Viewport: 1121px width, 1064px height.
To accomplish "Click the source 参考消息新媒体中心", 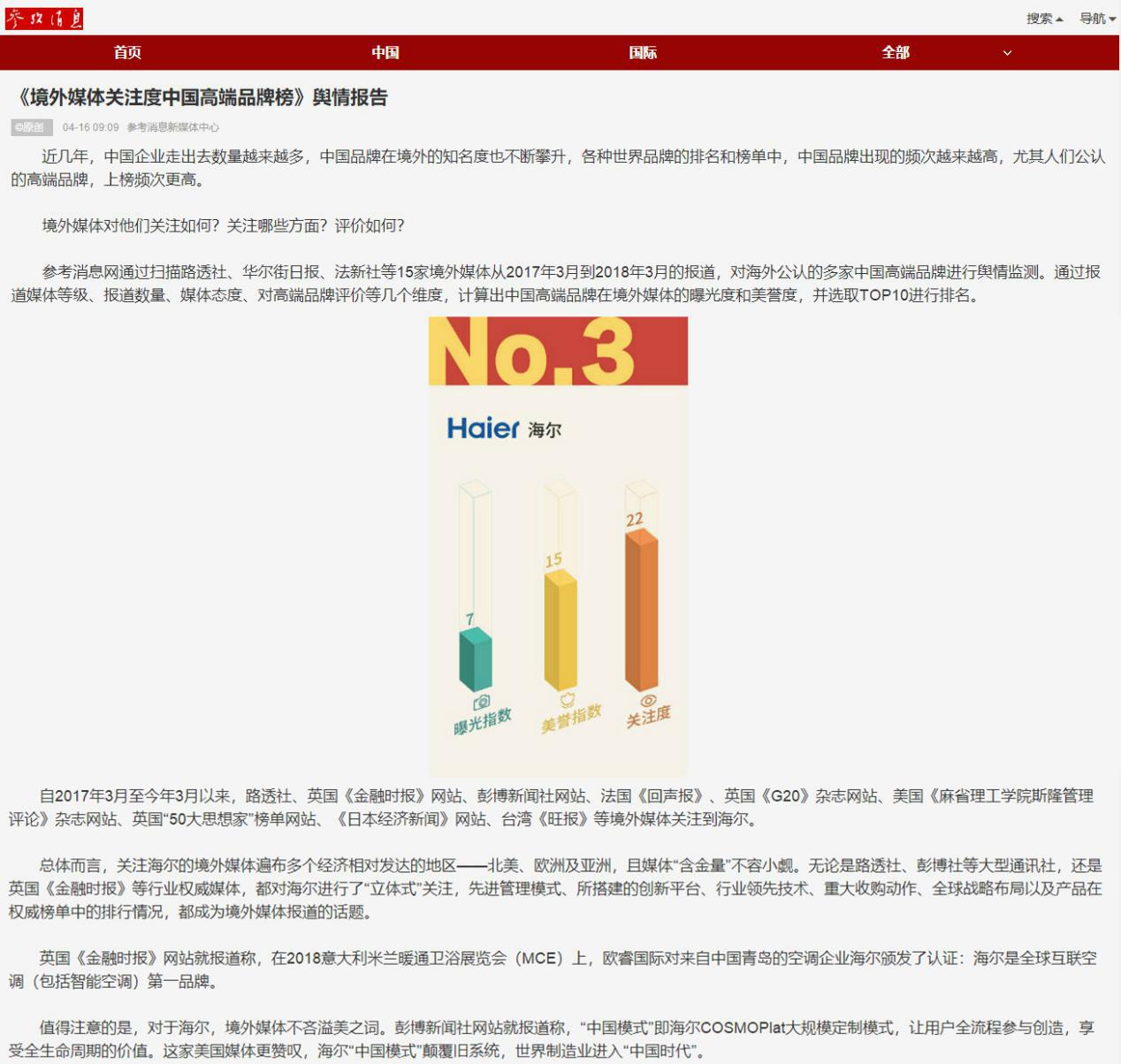I will (173, 127).
